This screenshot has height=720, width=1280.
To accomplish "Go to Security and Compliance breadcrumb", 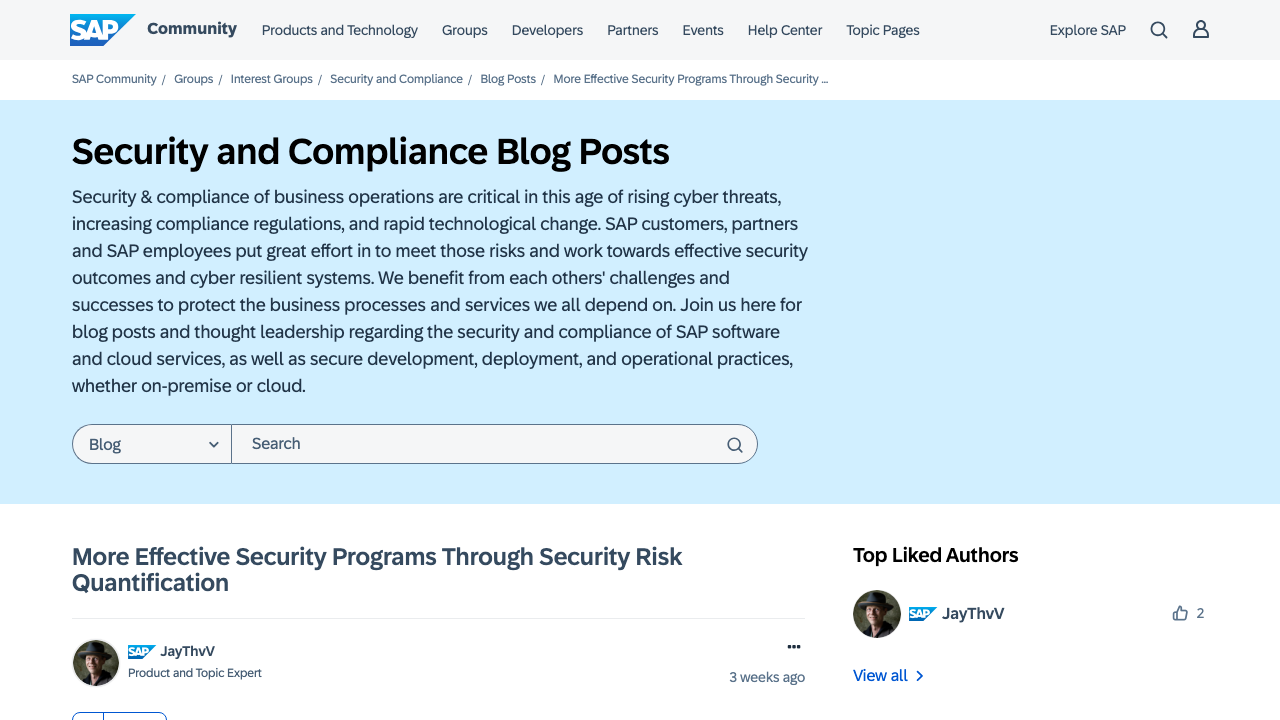I will click(x=396, y=79).
